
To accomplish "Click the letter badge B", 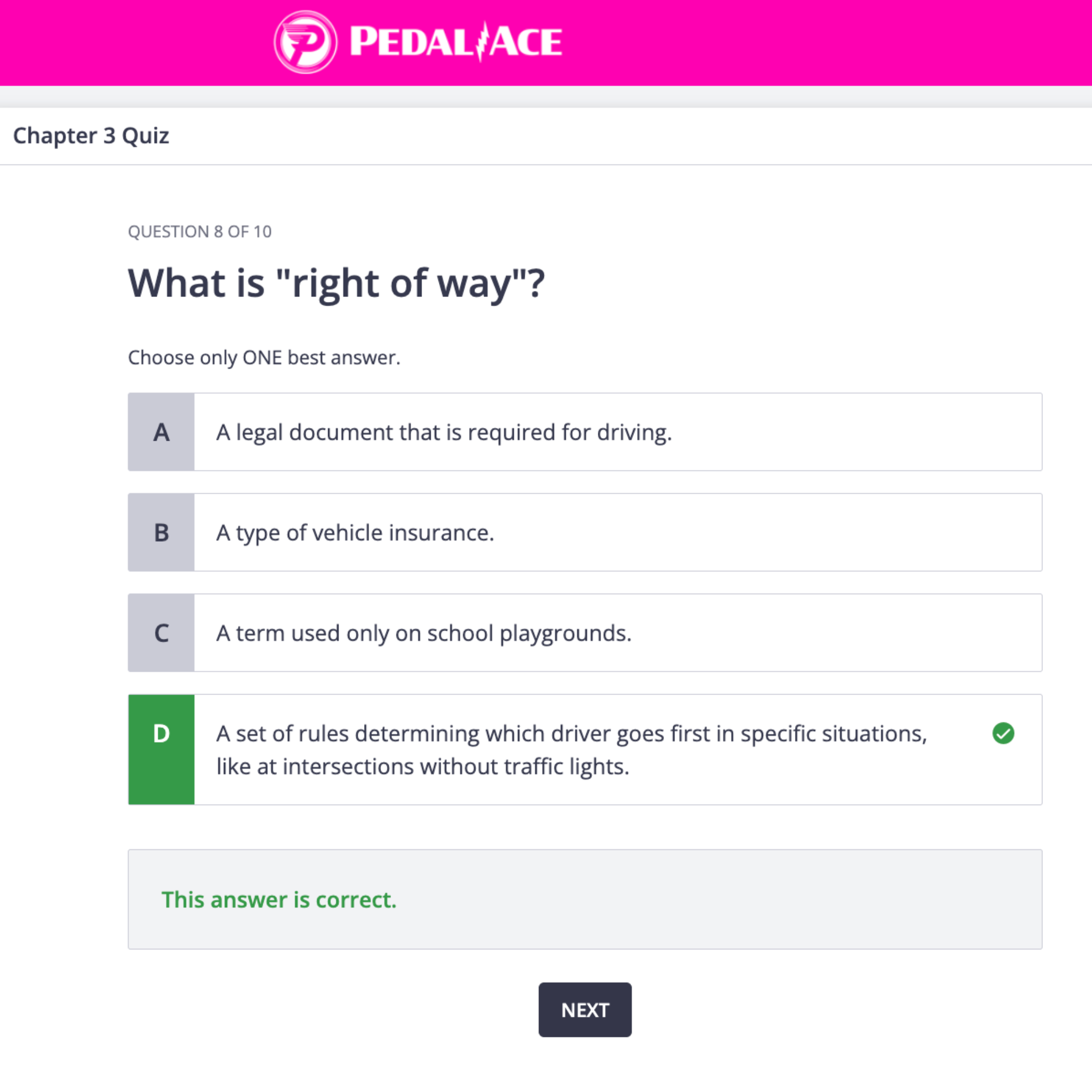I will (x=161, y=532).
